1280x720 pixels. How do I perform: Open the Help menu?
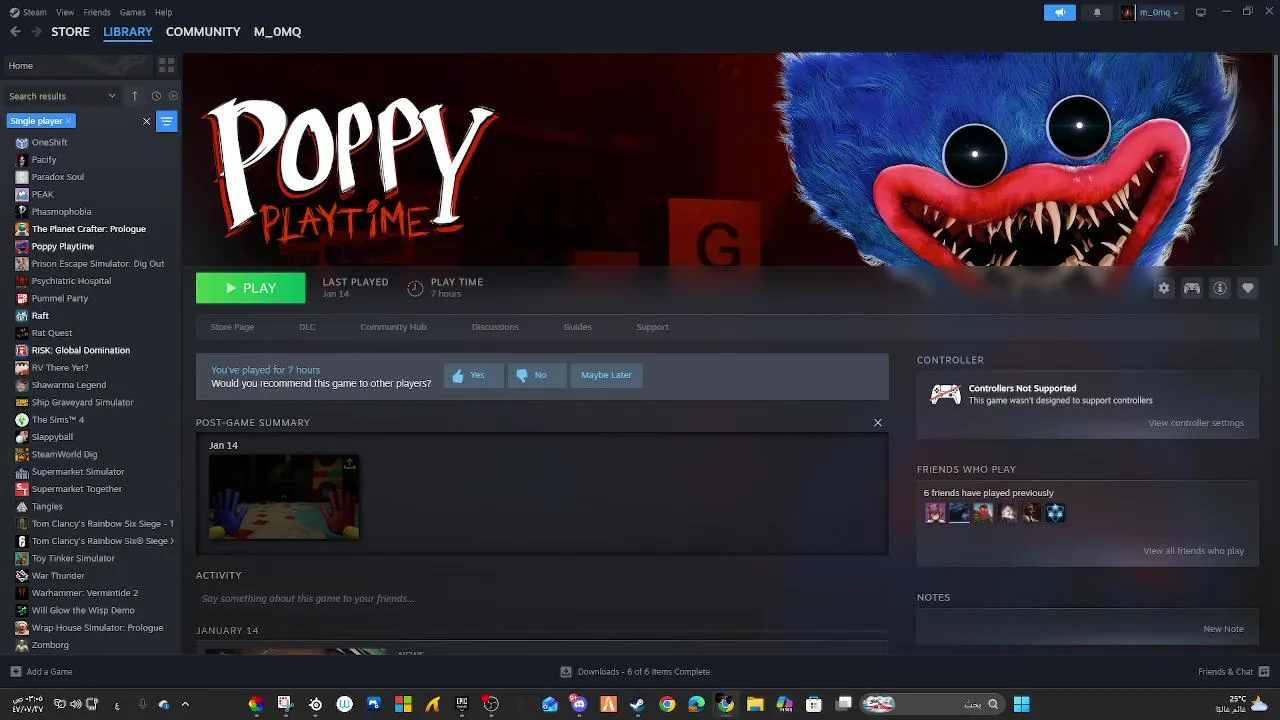coord(163,12)
